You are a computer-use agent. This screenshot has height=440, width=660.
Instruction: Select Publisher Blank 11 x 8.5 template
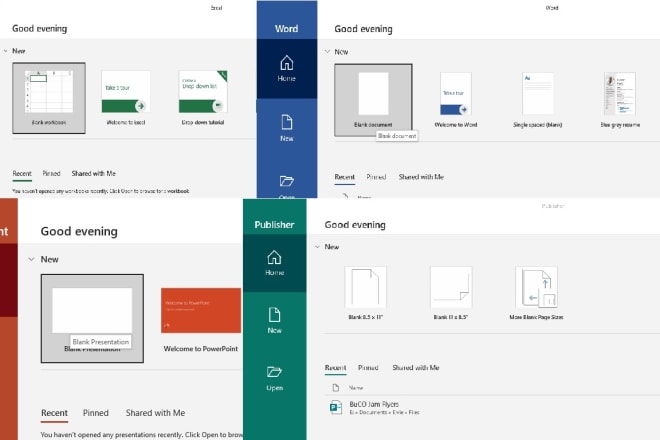click(x=451, y=293)
